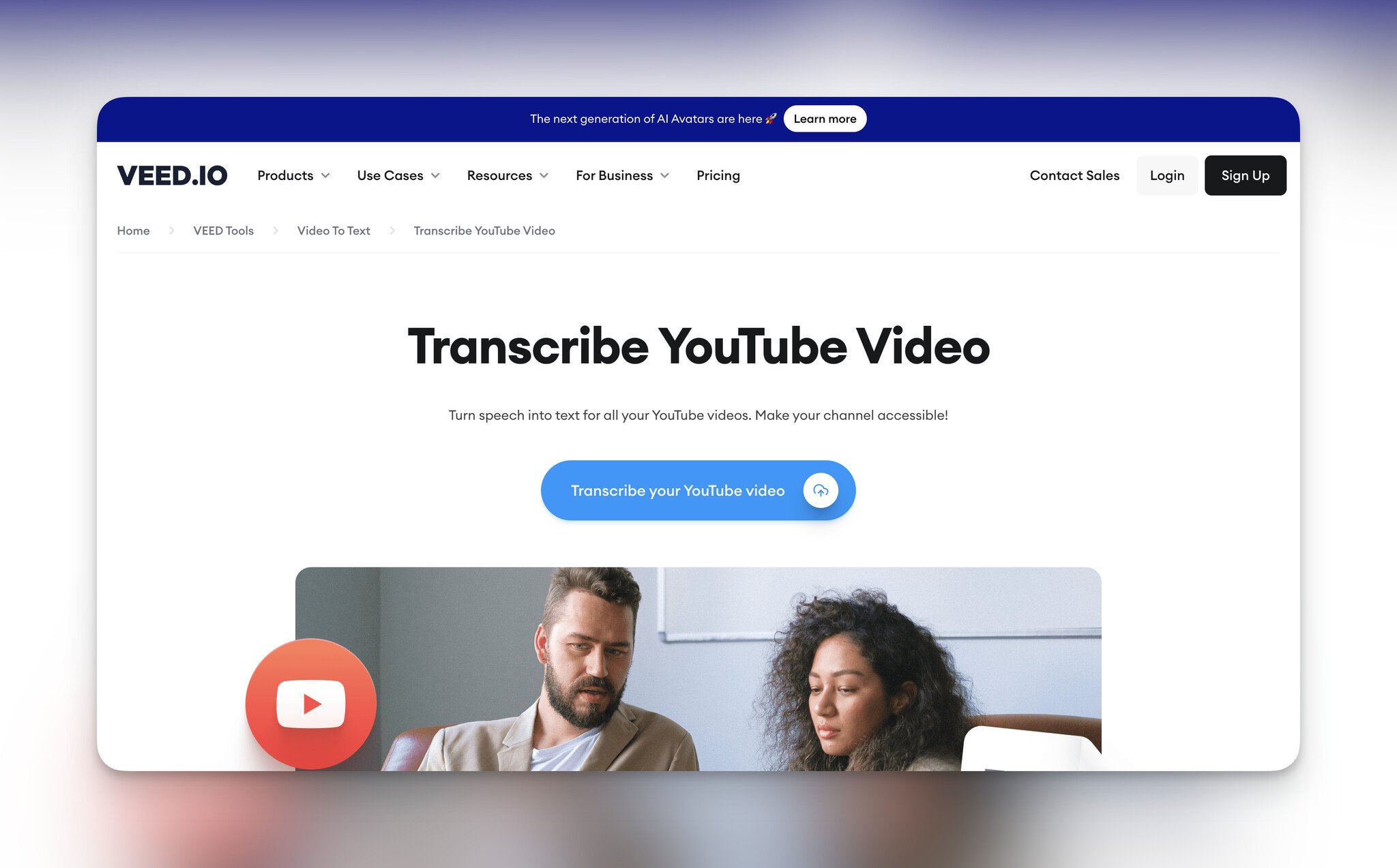Select the Pricing menu item
Viewport: 1397px width, 868px height.
pyautogui.click(x=718, y=175)
